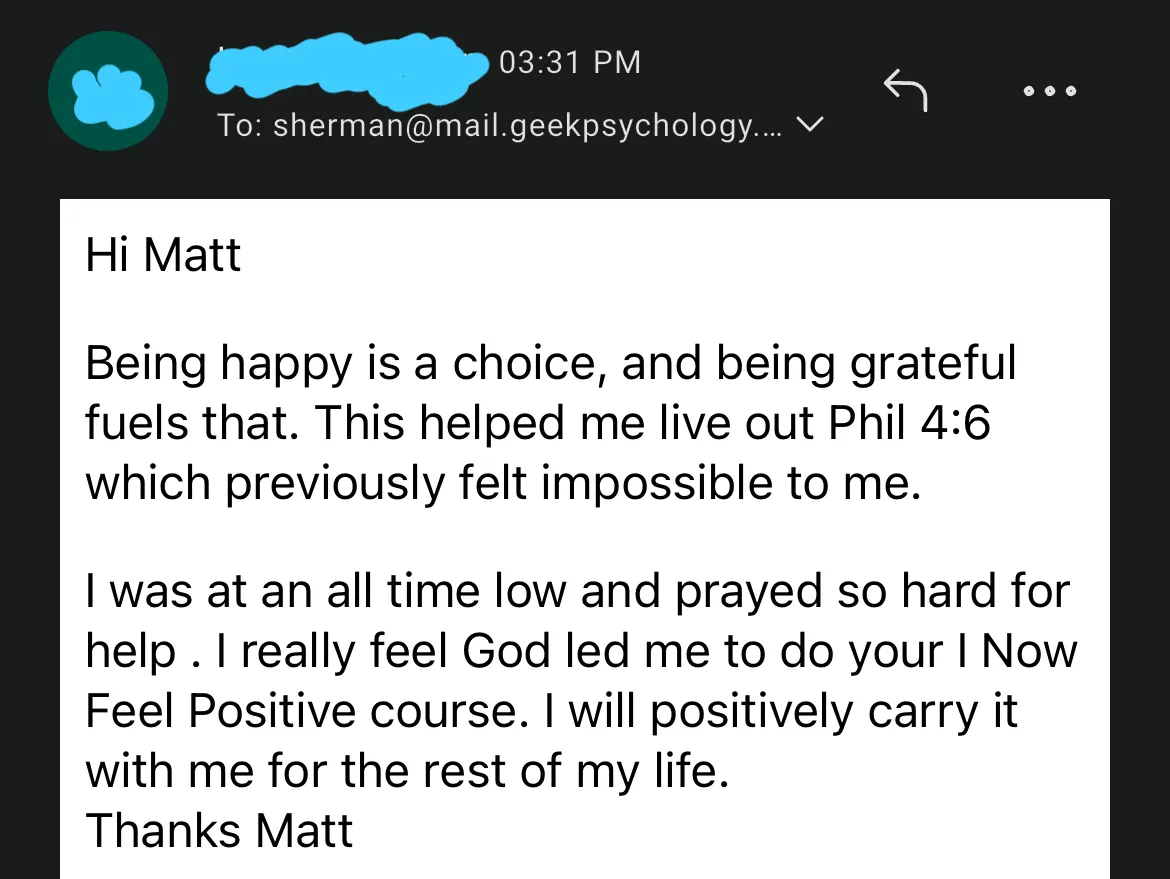Tap the sender's round avatar
Image resolution: width=1170 pixels, height=879 pixels.
(x=108, y=91)
